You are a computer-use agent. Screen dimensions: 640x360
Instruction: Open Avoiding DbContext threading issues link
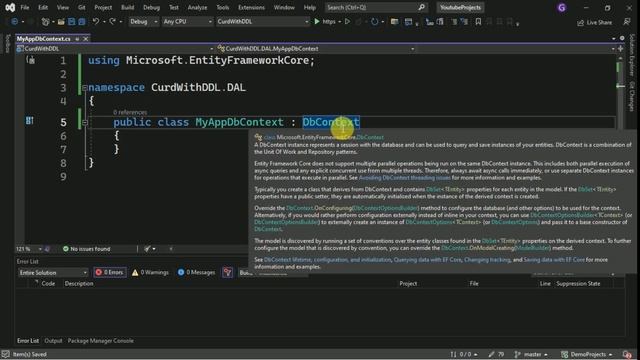click(x=404, y=178)
